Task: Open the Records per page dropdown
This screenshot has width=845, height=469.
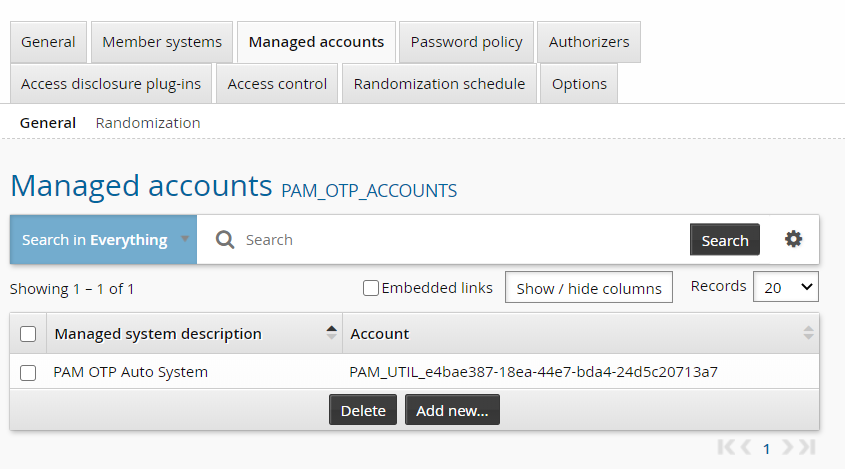Action: click(785, 287)
